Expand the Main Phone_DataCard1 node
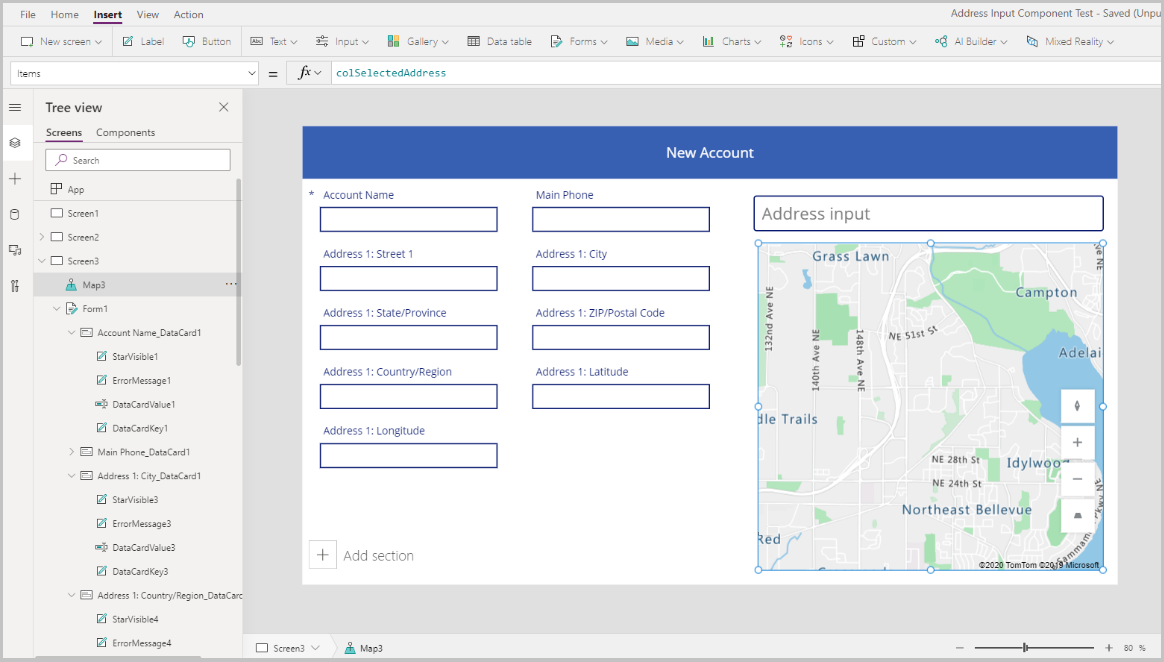This screenshot has height=662, width=1164. click(71, 452)
